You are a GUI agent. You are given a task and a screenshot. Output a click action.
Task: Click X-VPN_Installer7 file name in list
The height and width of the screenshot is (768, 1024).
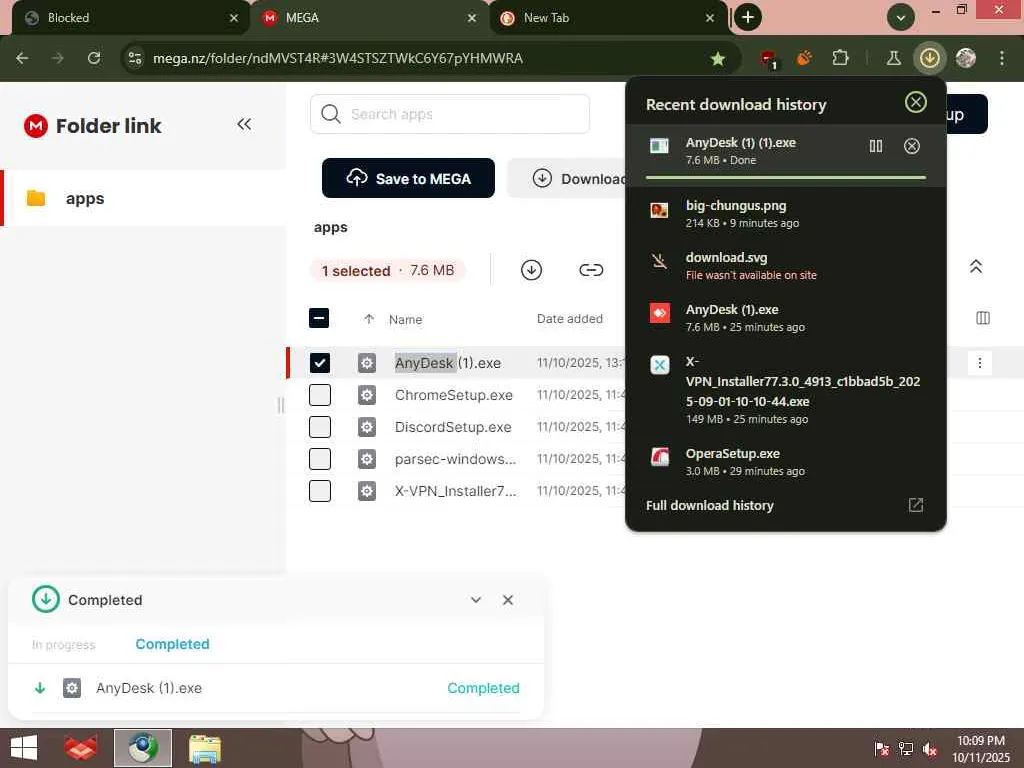[x=455, y=491]
